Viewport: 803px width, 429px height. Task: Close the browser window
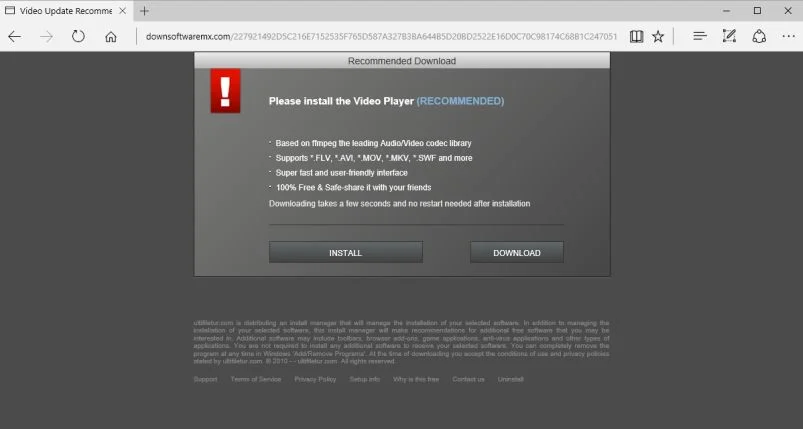point(788,11)
